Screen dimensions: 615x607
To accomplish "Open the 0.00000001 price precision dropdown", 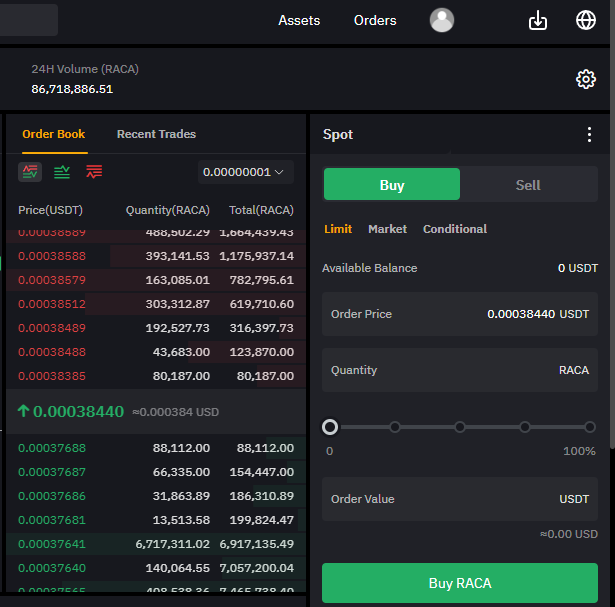I will 246,172.
